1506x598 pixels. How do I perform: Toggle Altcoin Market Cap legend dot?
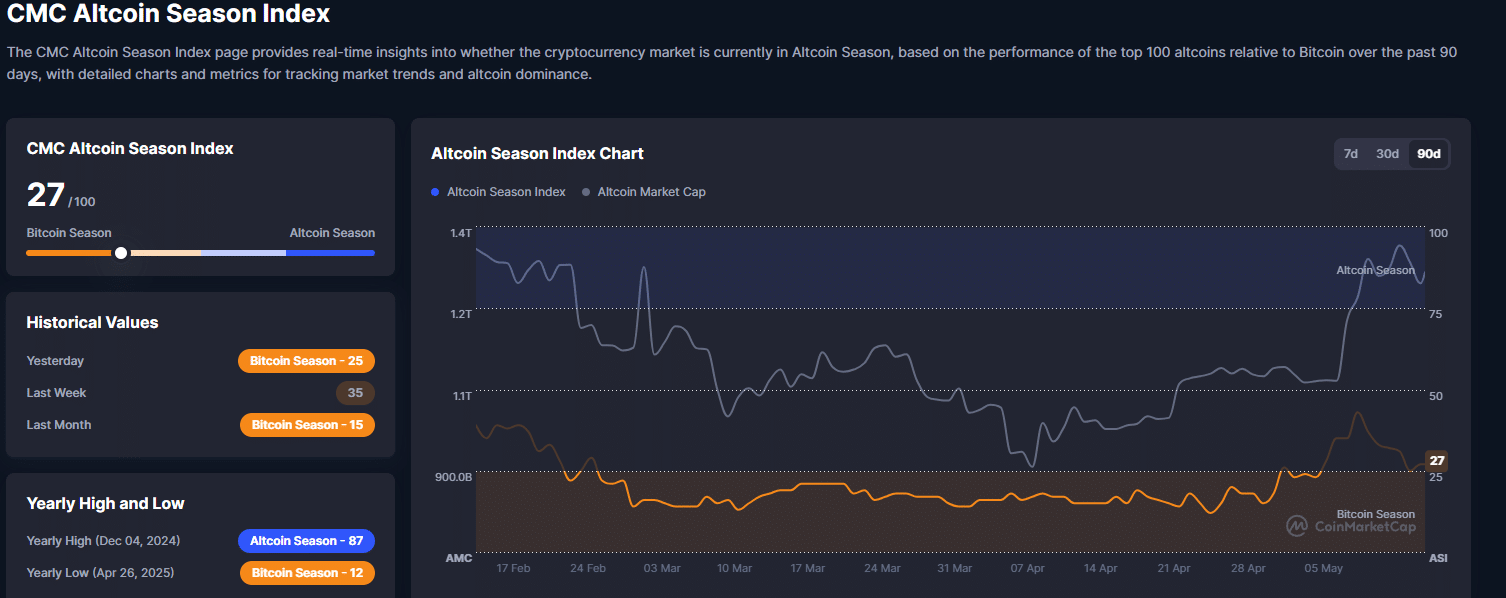586,192
